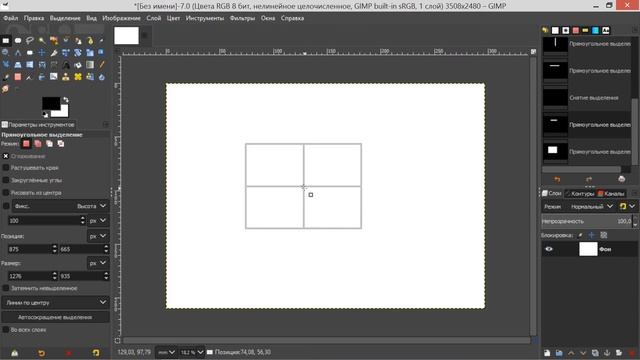Toggle lock pixels for layer
This screenshot has height=360, width=640.
pos(580,235)
